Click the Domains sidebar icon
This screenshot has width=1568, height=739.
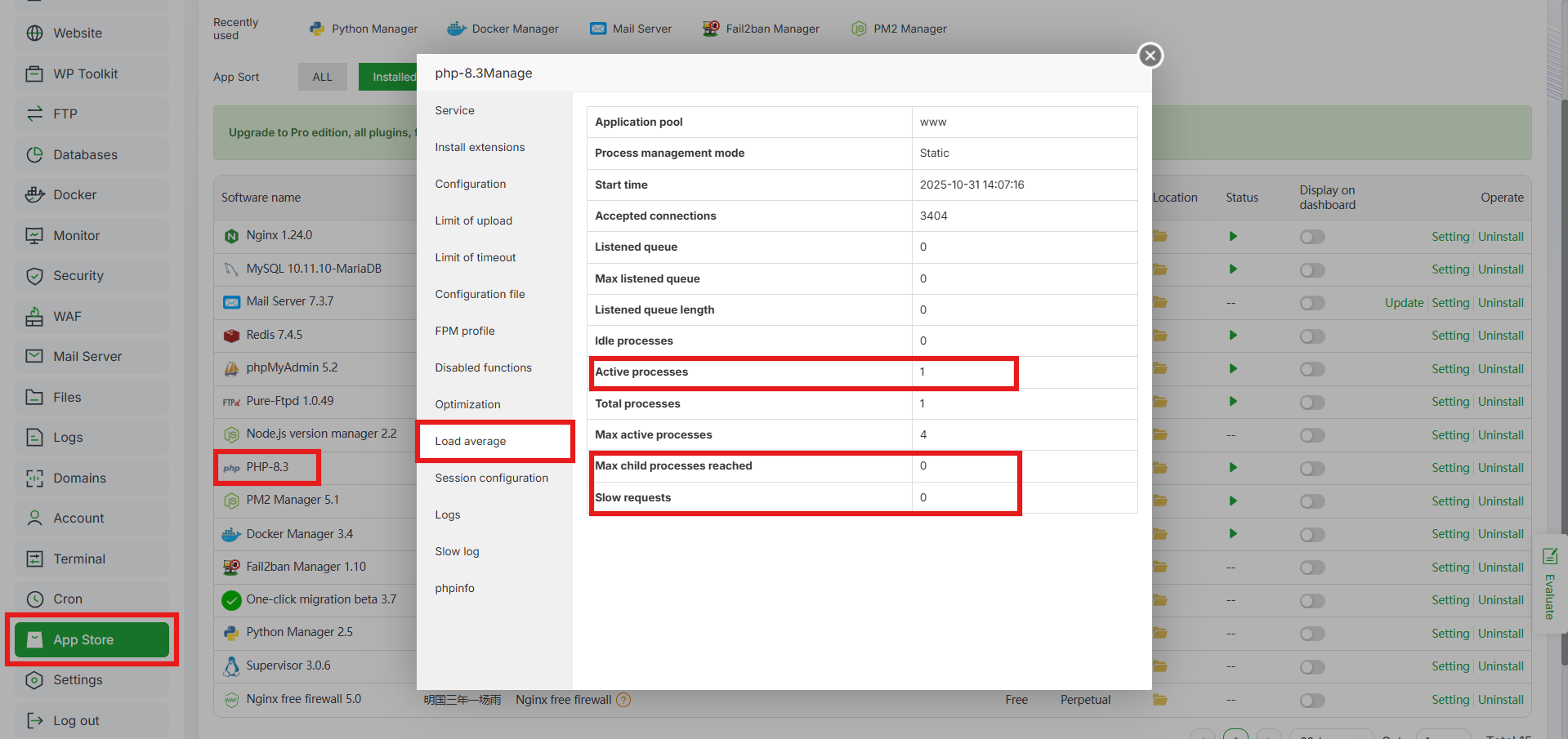point(34,478)
